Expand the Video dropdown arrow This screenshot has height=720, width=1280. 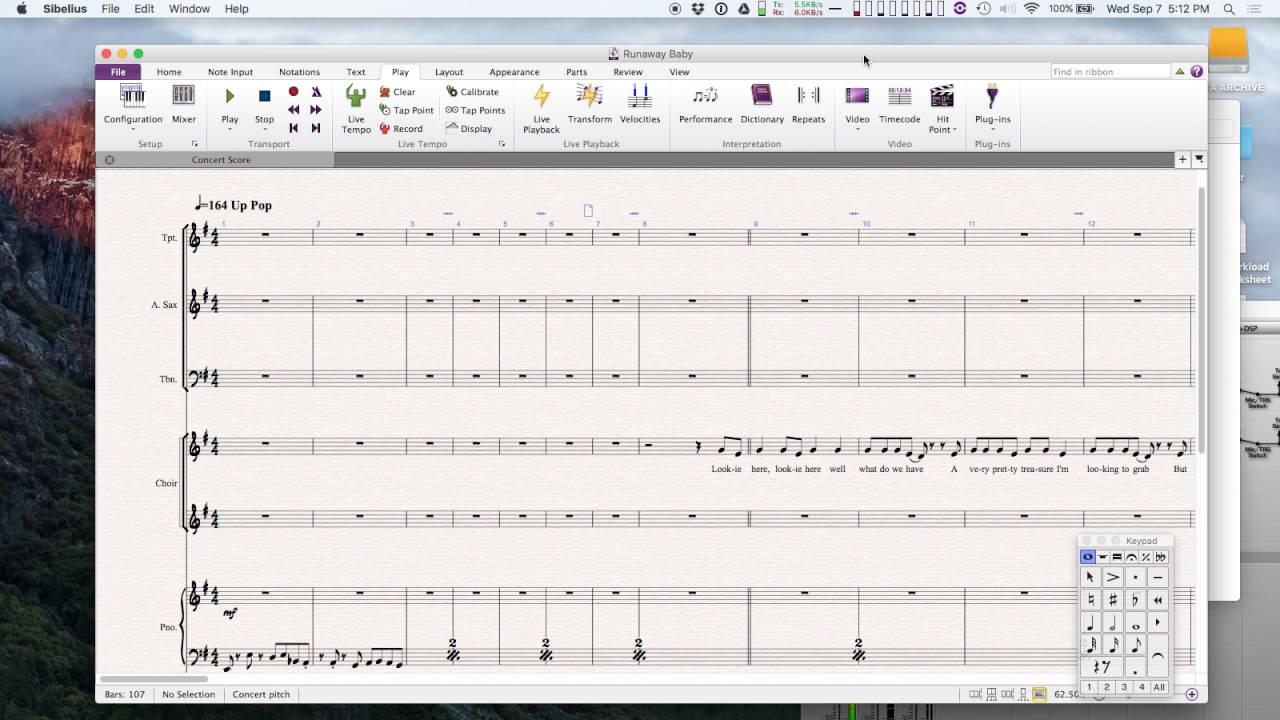tap(857, 128)
